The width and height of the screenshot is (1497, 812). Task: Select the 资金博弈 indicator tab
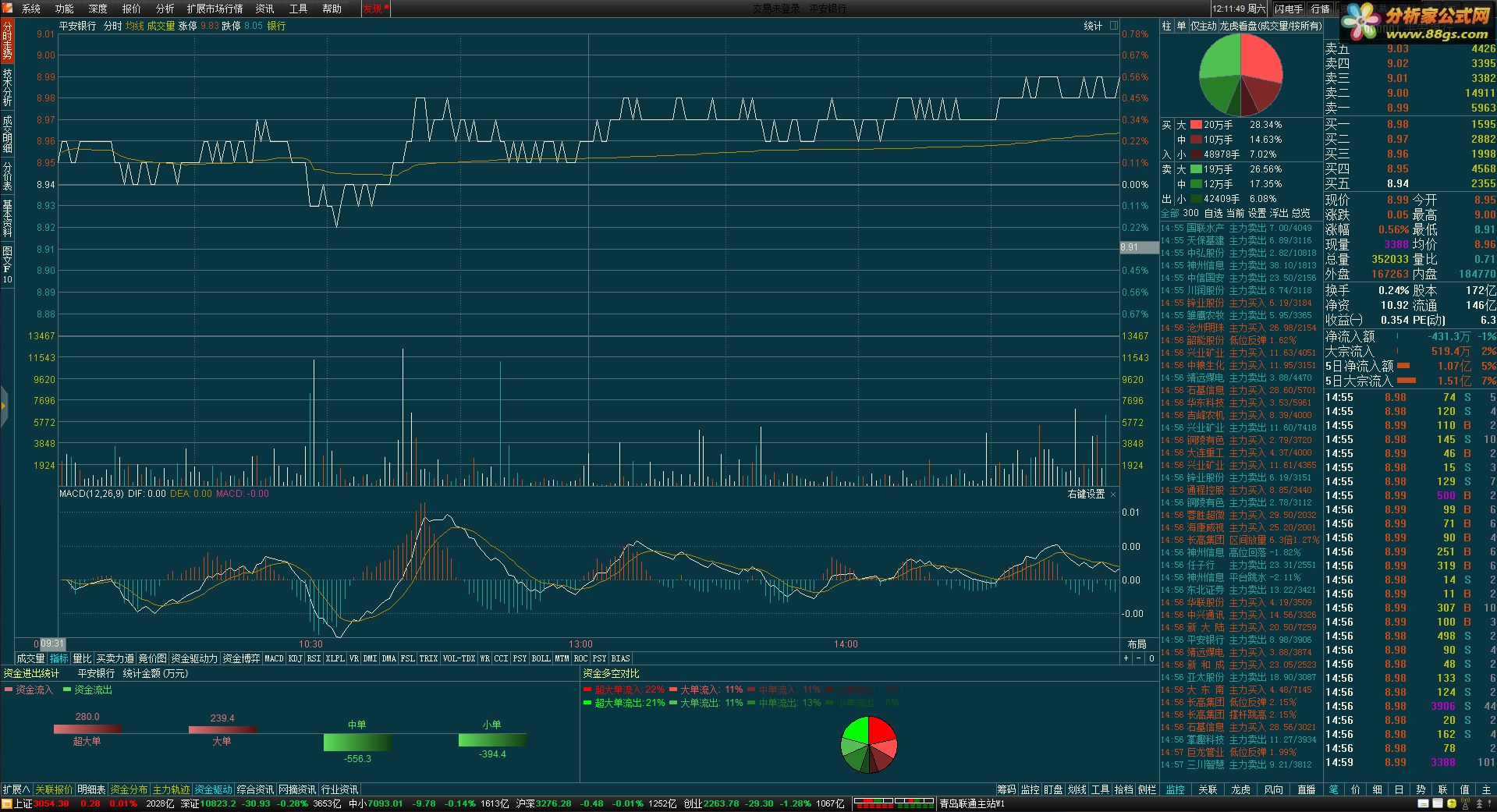click(x=241, y=658)
